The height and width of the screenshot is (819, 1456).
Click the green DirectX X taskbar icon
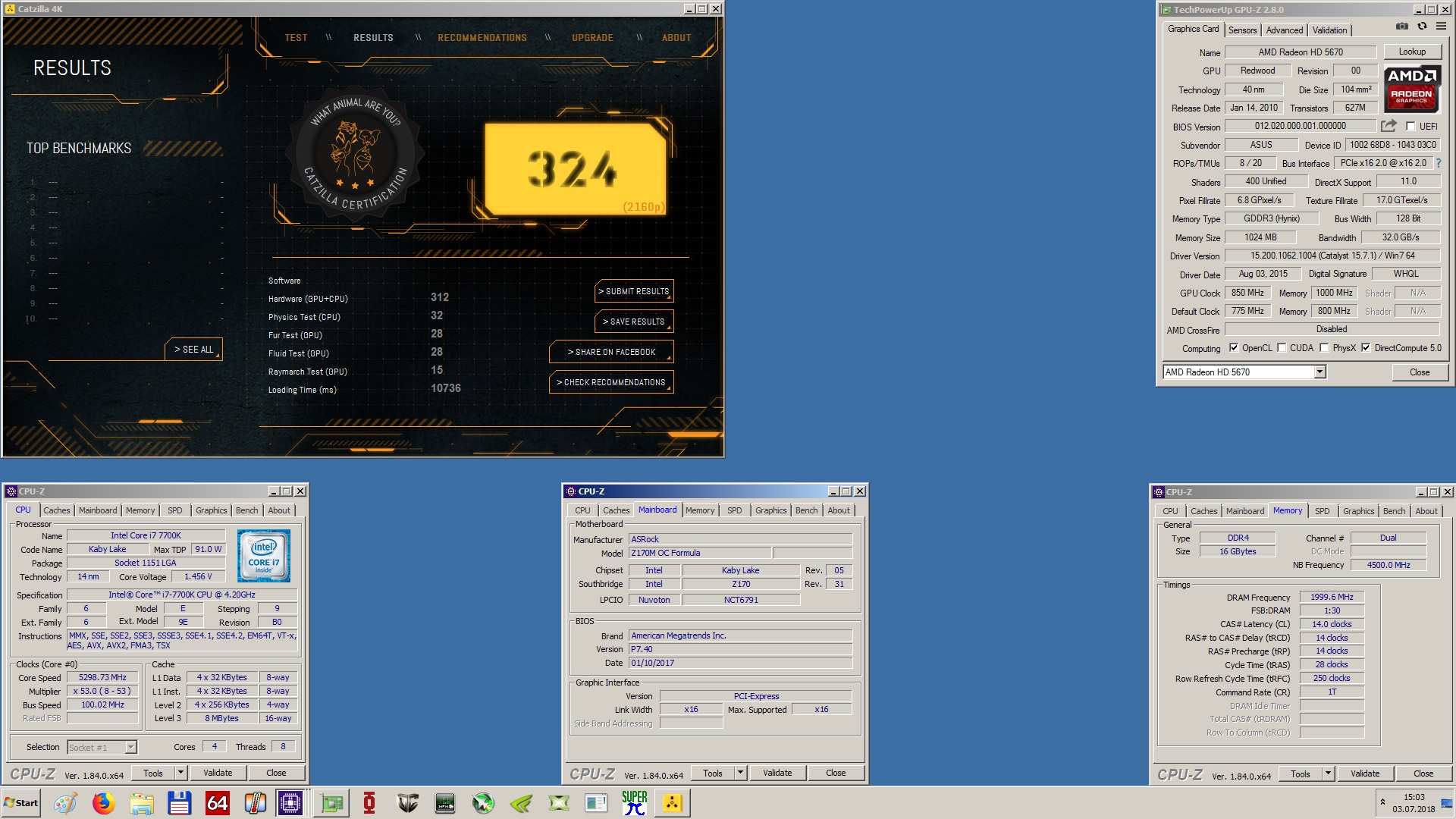click(x=559, y=803)
